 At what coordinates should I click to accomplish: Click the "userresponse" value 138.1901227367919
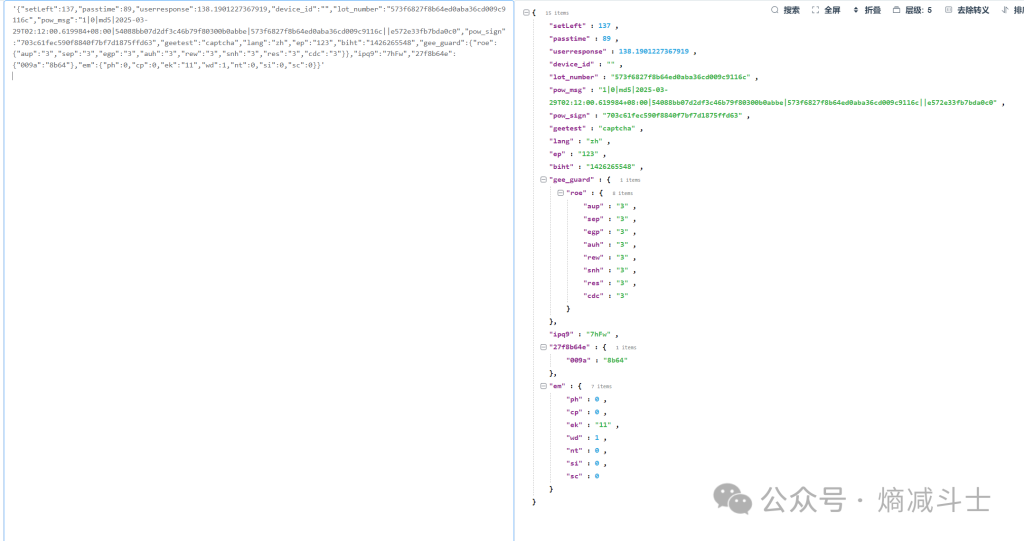[655, 50]
